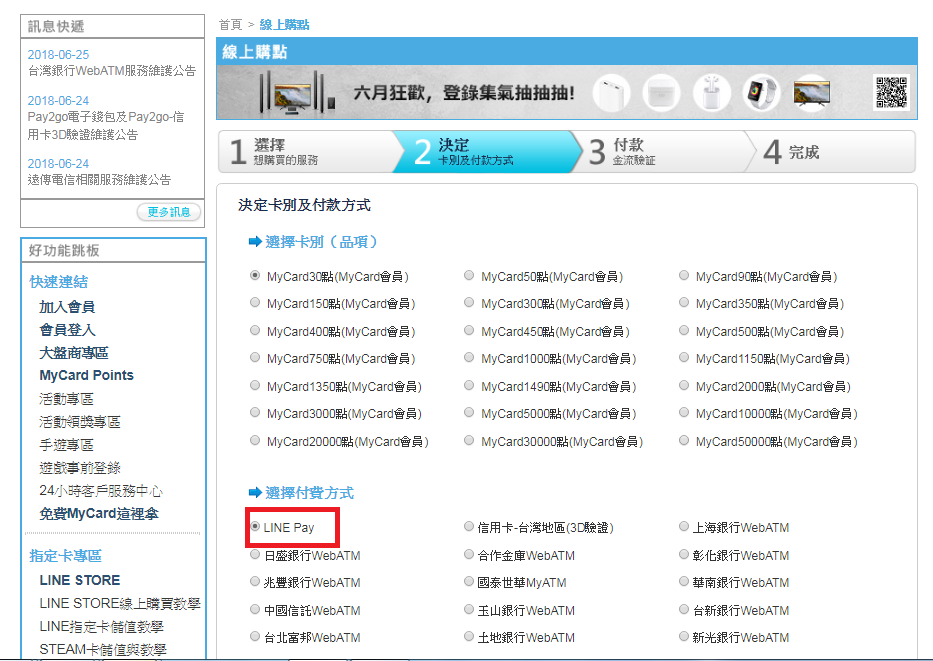Pick 兆豐銀行WebATM radio button
This screenshot has width=933, height=661.
tap(255, 581)
